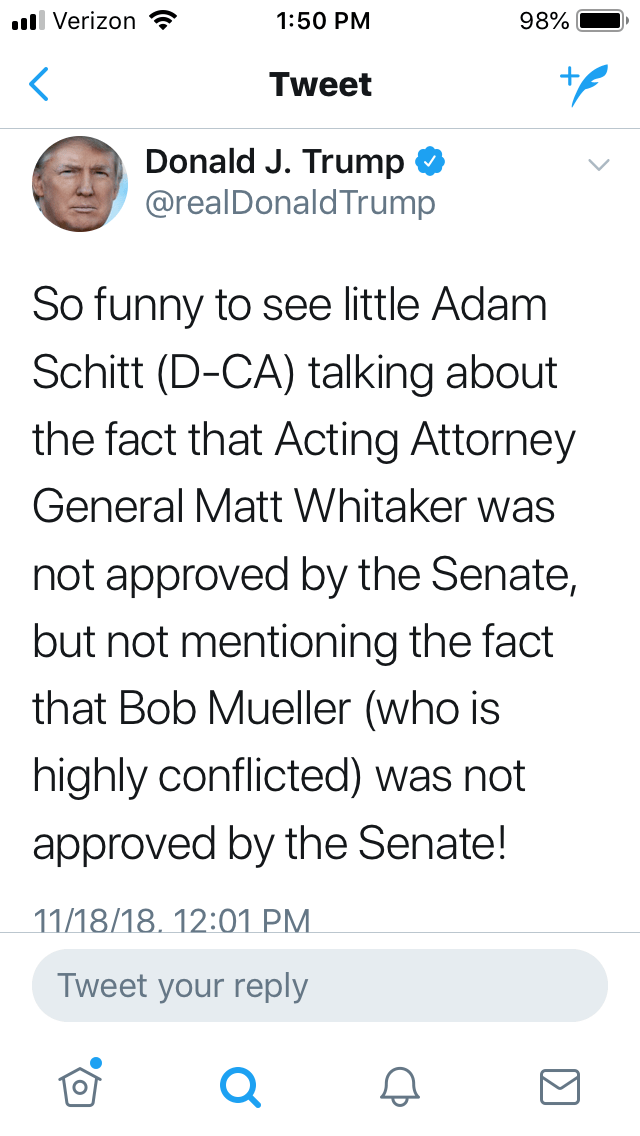Open the Search tab magnifier icon
Screen dimensions: 640x1136
click(x=240, y=1085)
